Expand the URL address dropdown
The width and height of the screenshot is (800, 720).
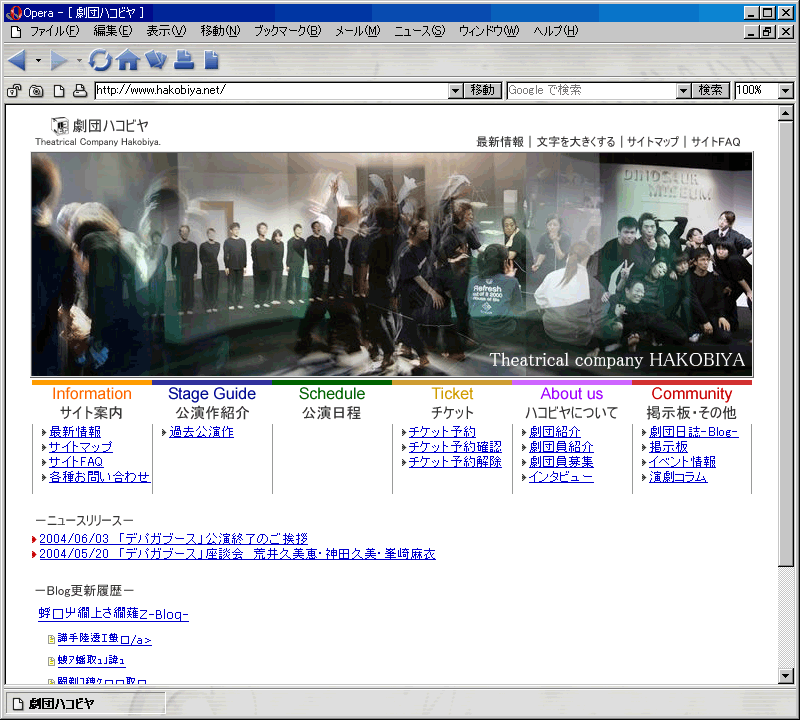point(456,91)
